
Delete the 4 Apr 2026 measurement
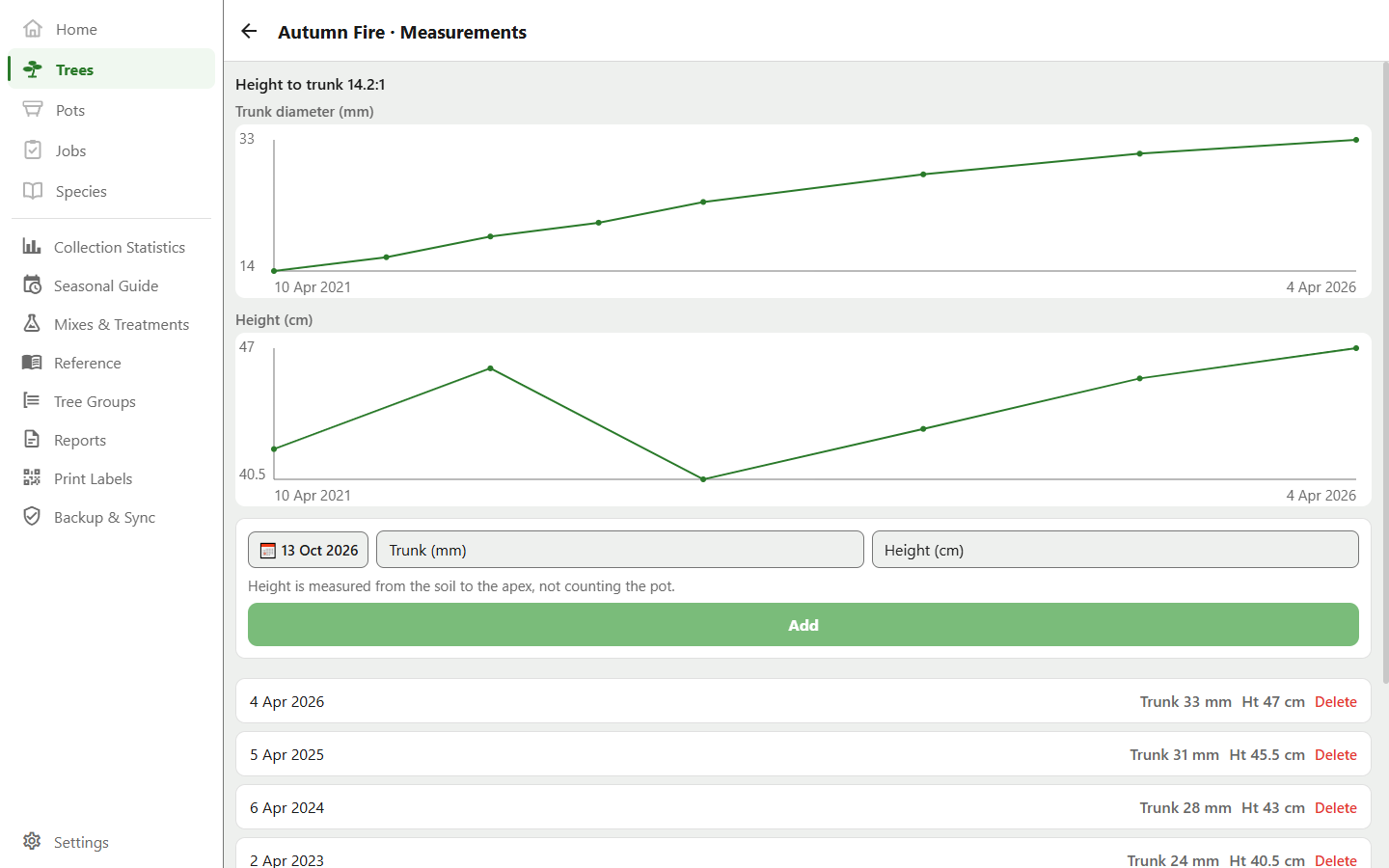coord(1335,702)
